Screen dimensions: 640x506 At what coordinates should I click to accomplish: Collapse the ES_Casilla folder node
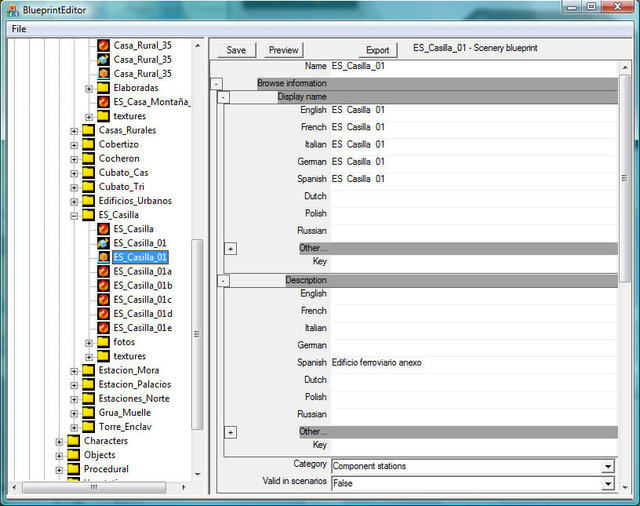[74, 215]
